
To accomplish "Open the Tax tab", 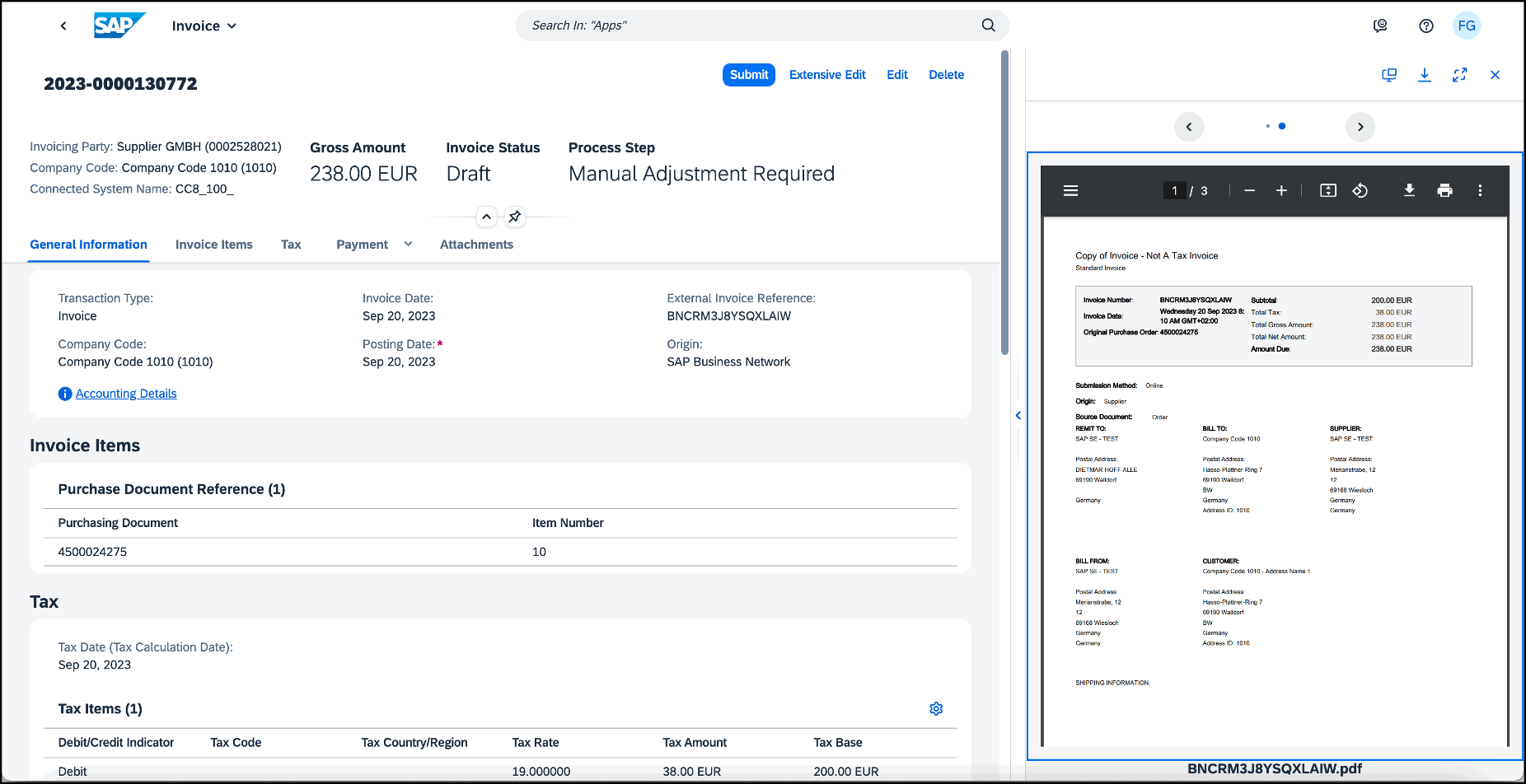I will (291, 245).
